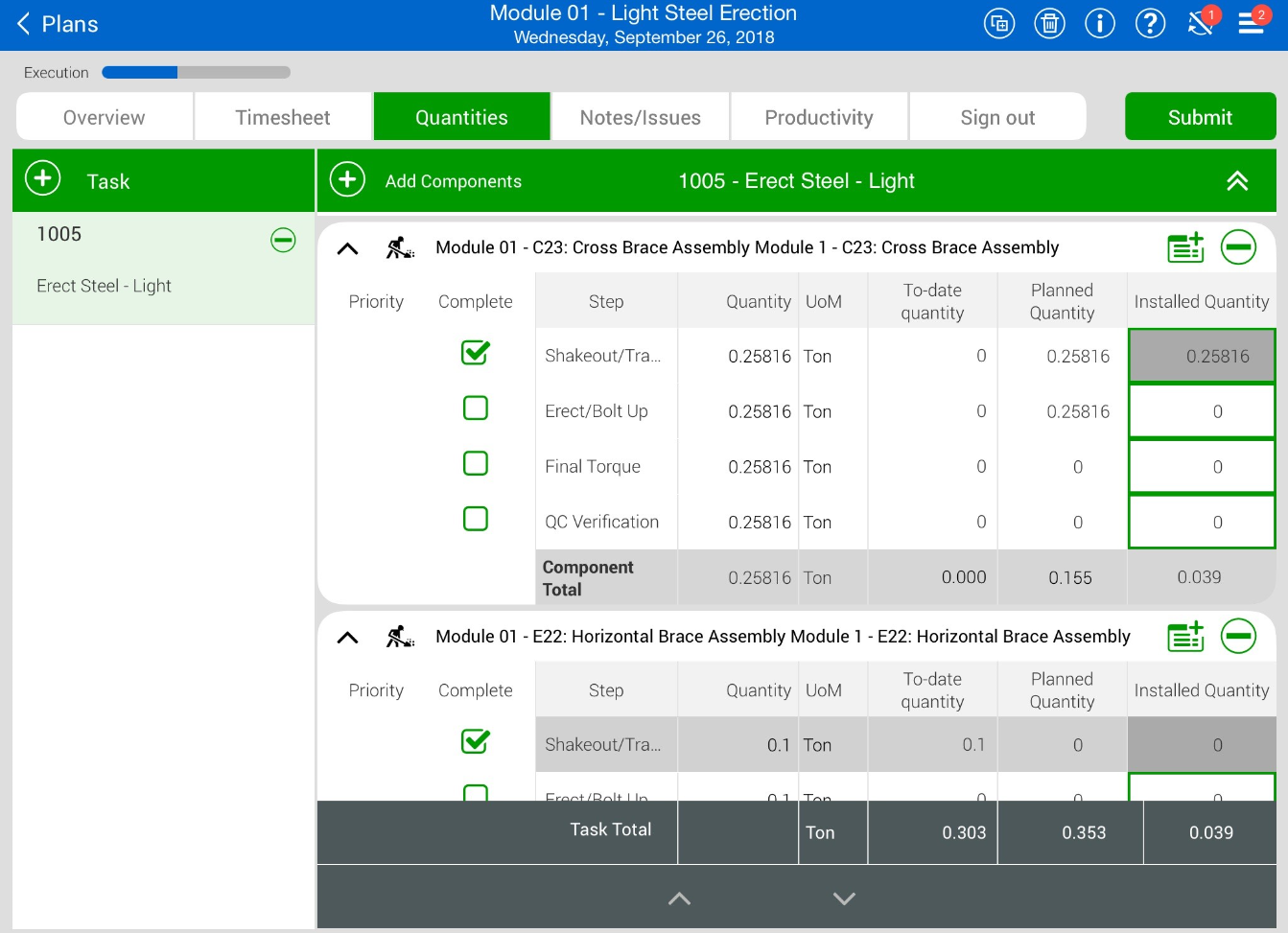Screen dimensions: 1288x933
Task: Remove the C23 Cross Brace component
Action: pos(1238,247)
